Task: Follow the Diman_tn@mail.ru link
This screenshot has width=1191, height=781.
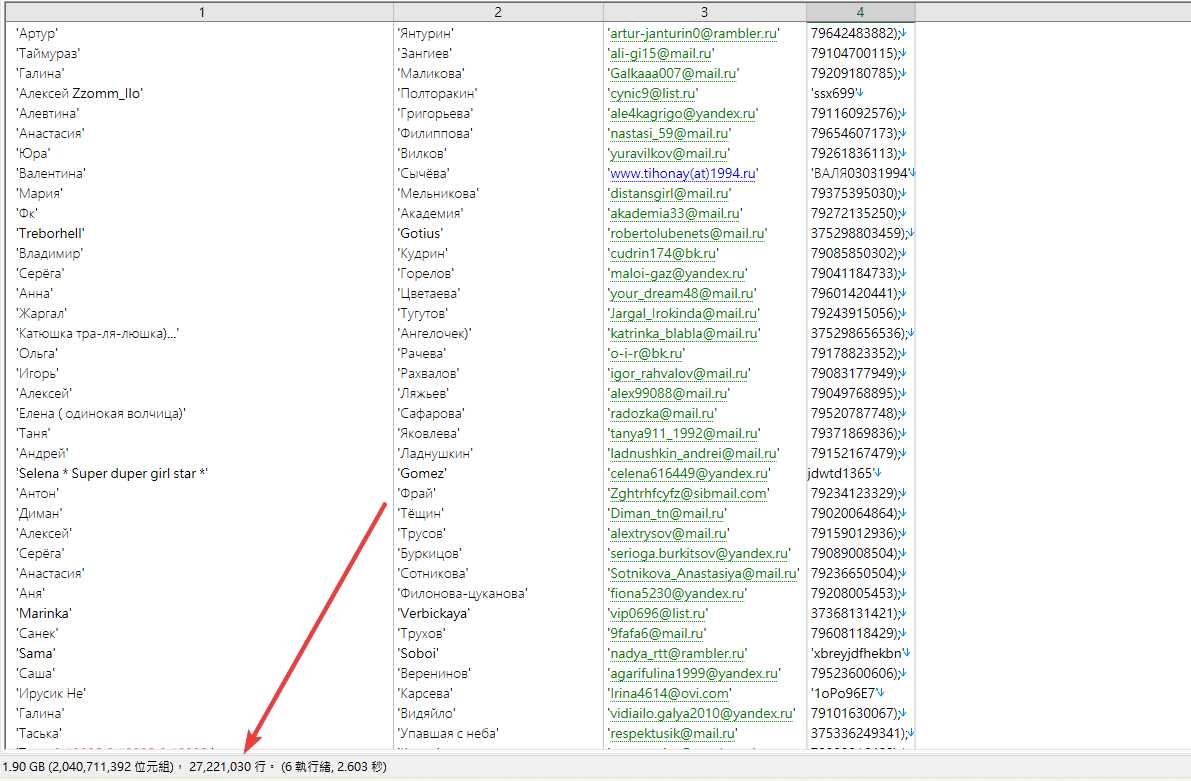Action: (667, 514)
